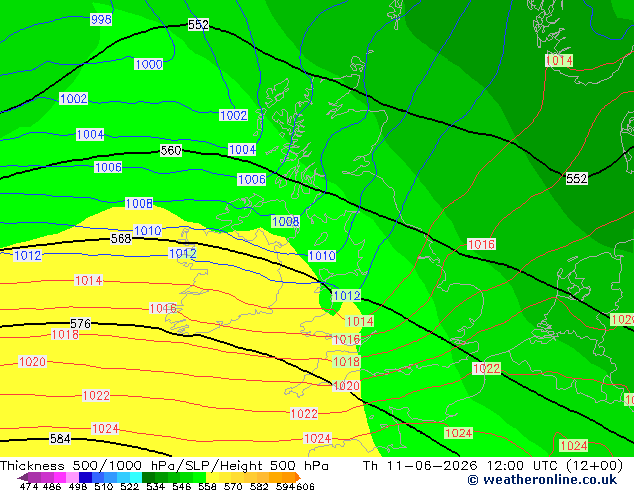The width and height of the screenshot is (634, 490).
Task: Click the 576 height contour label
Action: click(80, 323)
